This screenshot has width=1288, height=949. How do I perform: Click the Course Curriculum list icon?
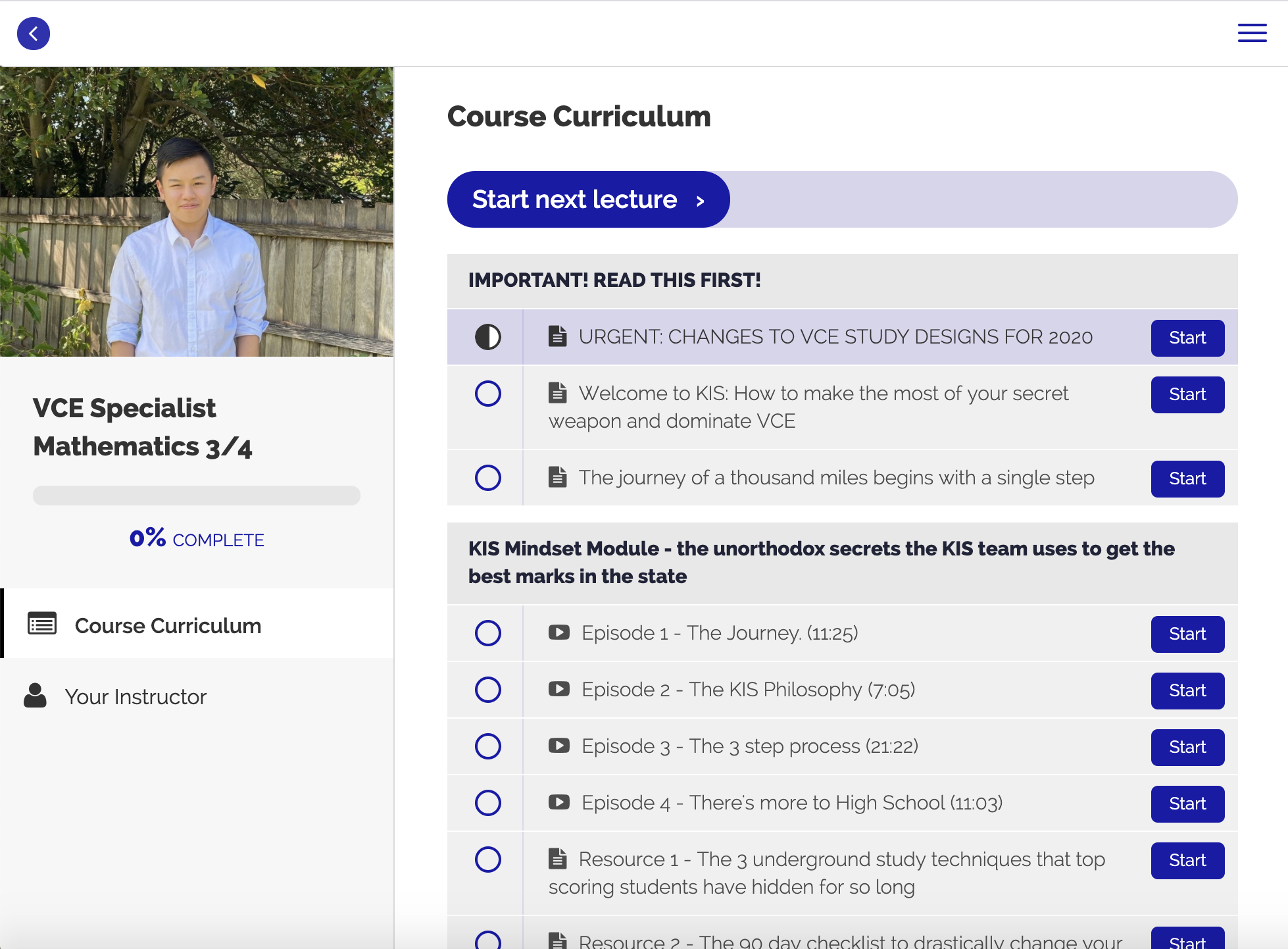tap(42, 624)
